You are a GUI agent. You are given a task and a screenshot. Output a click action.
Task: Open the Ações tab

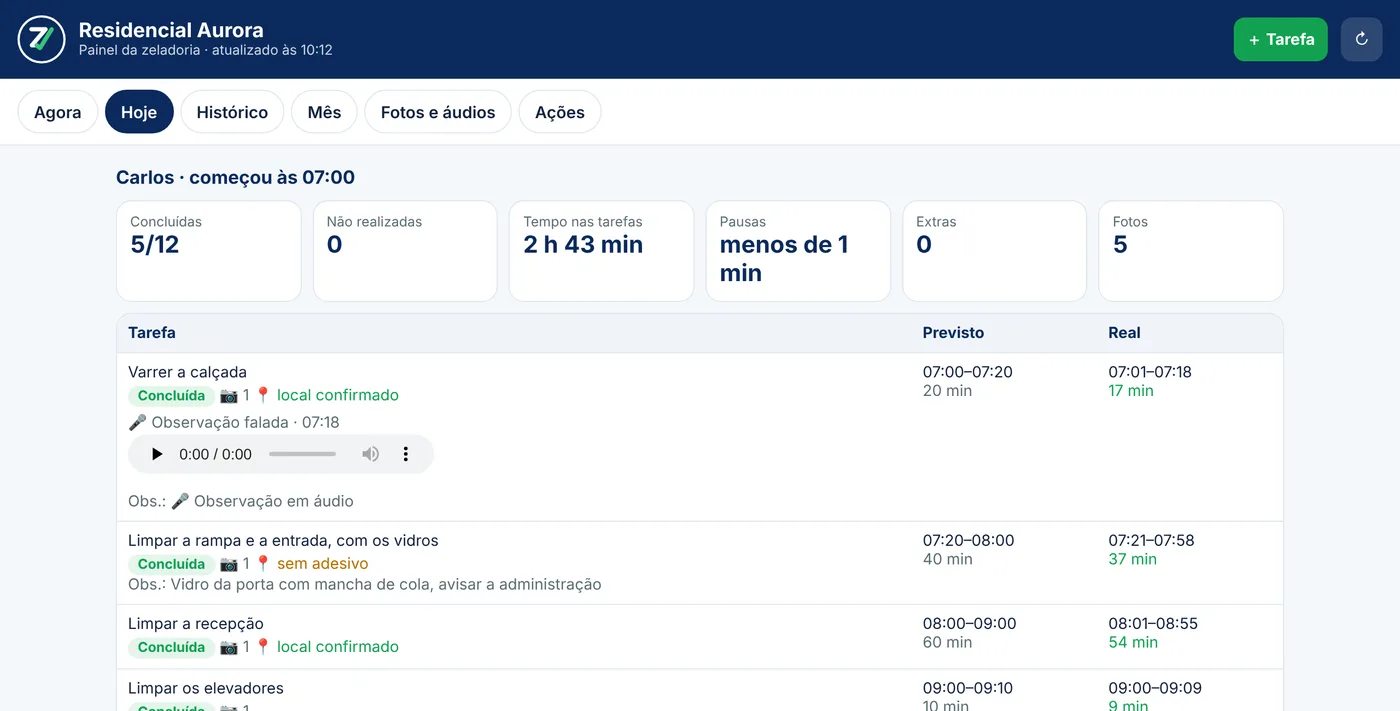560,112
